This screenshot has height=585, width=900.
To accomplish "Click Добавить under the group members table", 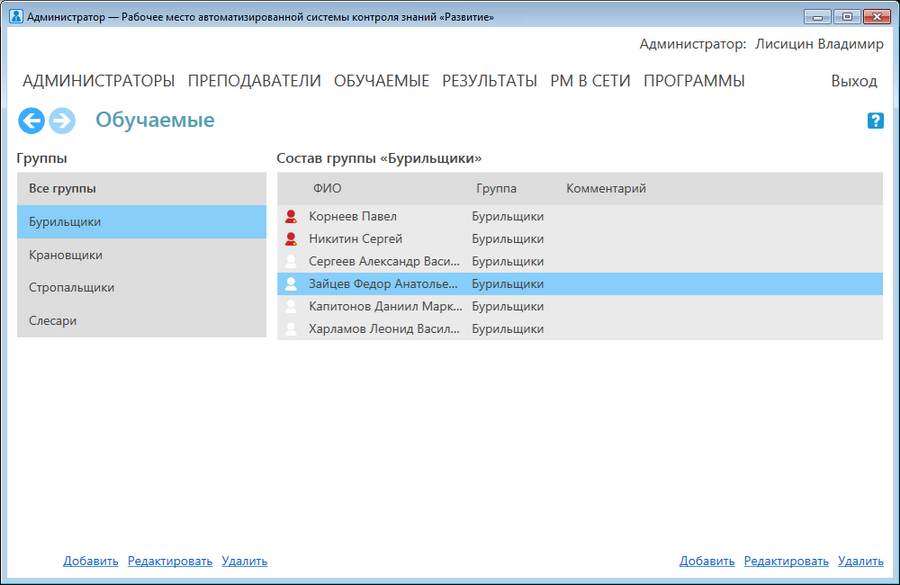I will click(707, 561).
